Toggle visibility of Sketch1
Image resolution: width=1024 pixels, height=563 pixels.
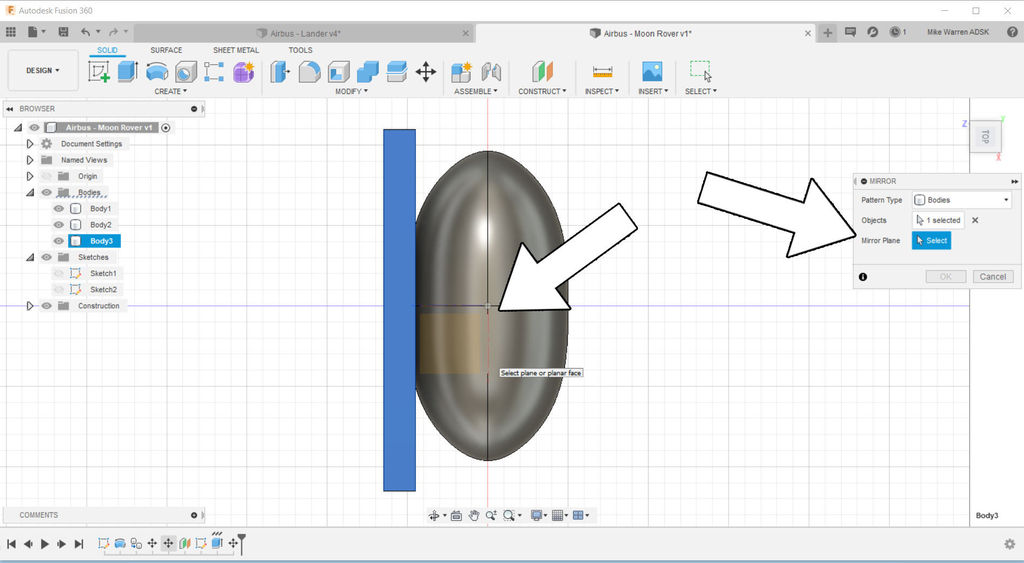click(59, 273)
